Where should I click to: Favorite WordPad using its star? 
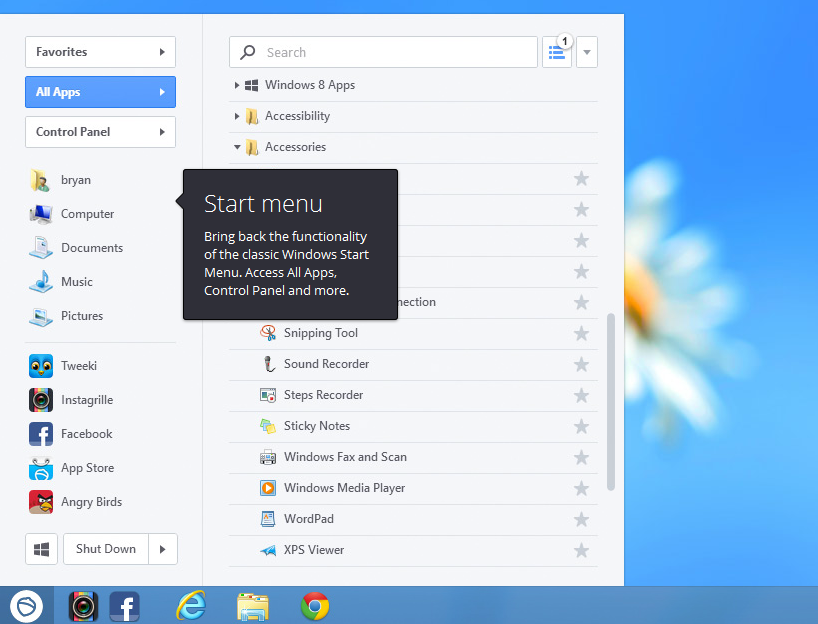pos(581,519)
